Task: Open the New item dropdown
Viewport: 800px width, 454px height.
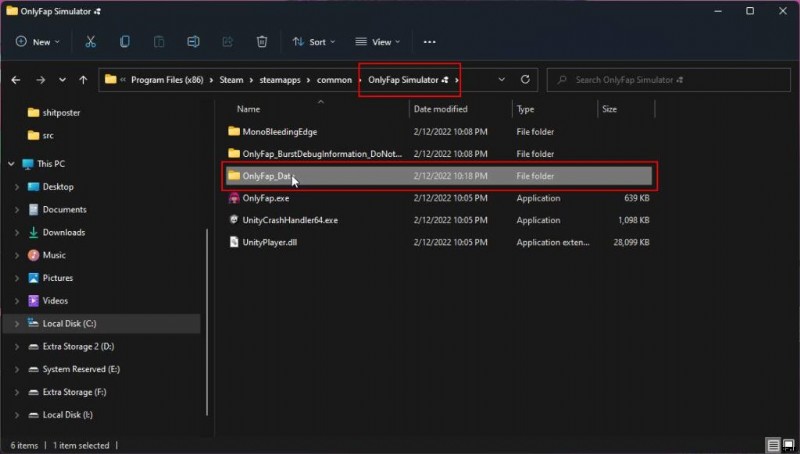Action: click(x=38, y=42)
